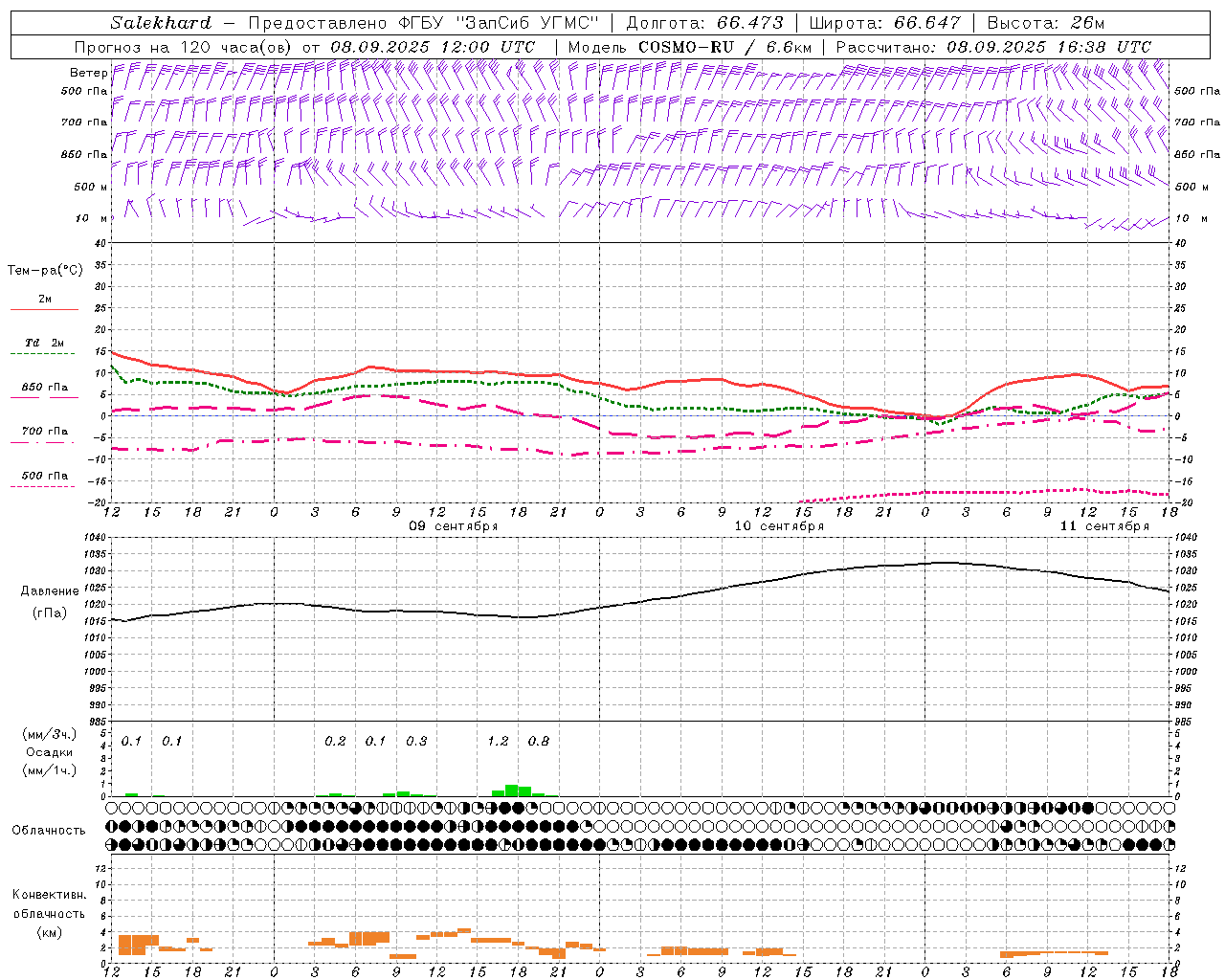Click the Рассчитано: 08.09.2025 16:38 UTC timestamp
The width and height of the screenshot is (1225, 980).
[x=993, y=47]
